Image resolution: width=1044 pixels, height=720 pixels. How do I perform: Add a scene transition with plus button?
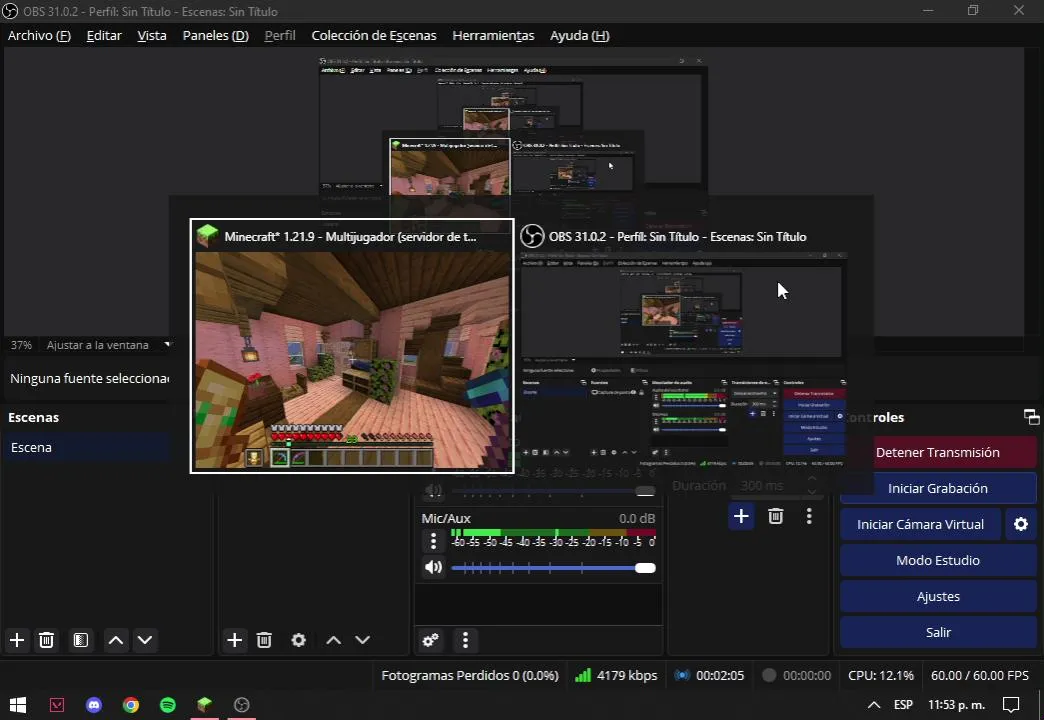(x=741, y=516)
